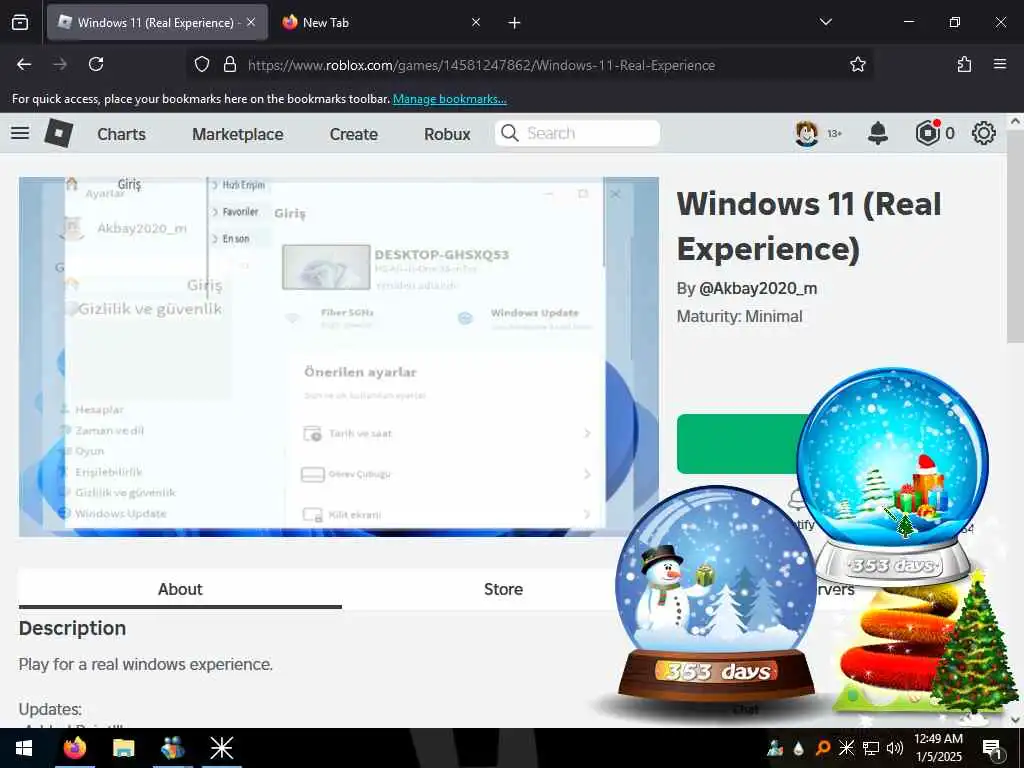
Task: Close the Windows 11 (Real Experience) tab
Action: [x=251, y=22]
